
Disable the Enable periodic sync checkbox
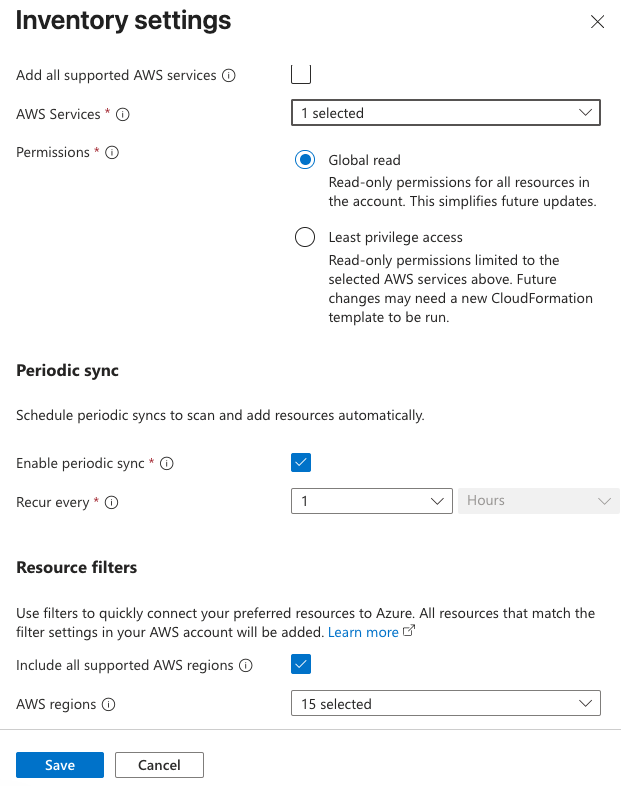[301, 463]
